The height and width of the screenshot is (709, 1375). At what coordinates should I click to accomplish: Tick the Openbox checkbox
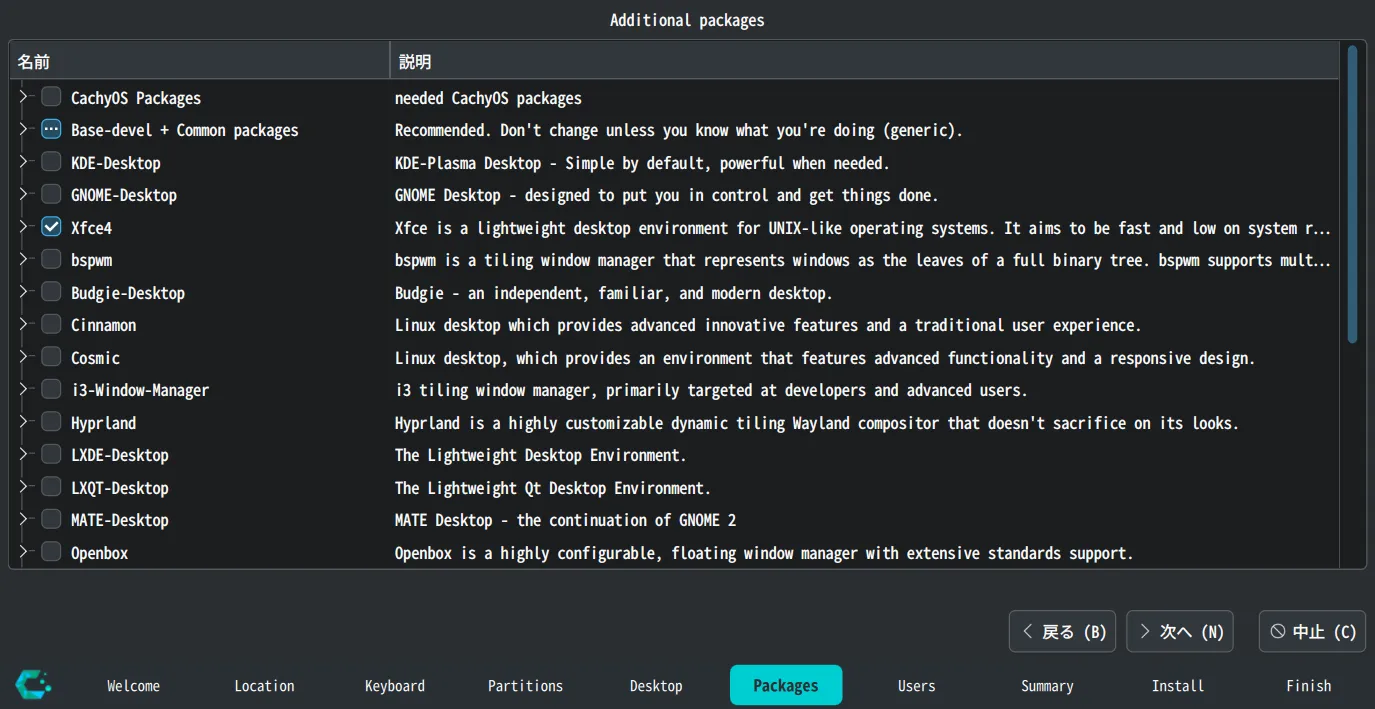click(51, 552)
